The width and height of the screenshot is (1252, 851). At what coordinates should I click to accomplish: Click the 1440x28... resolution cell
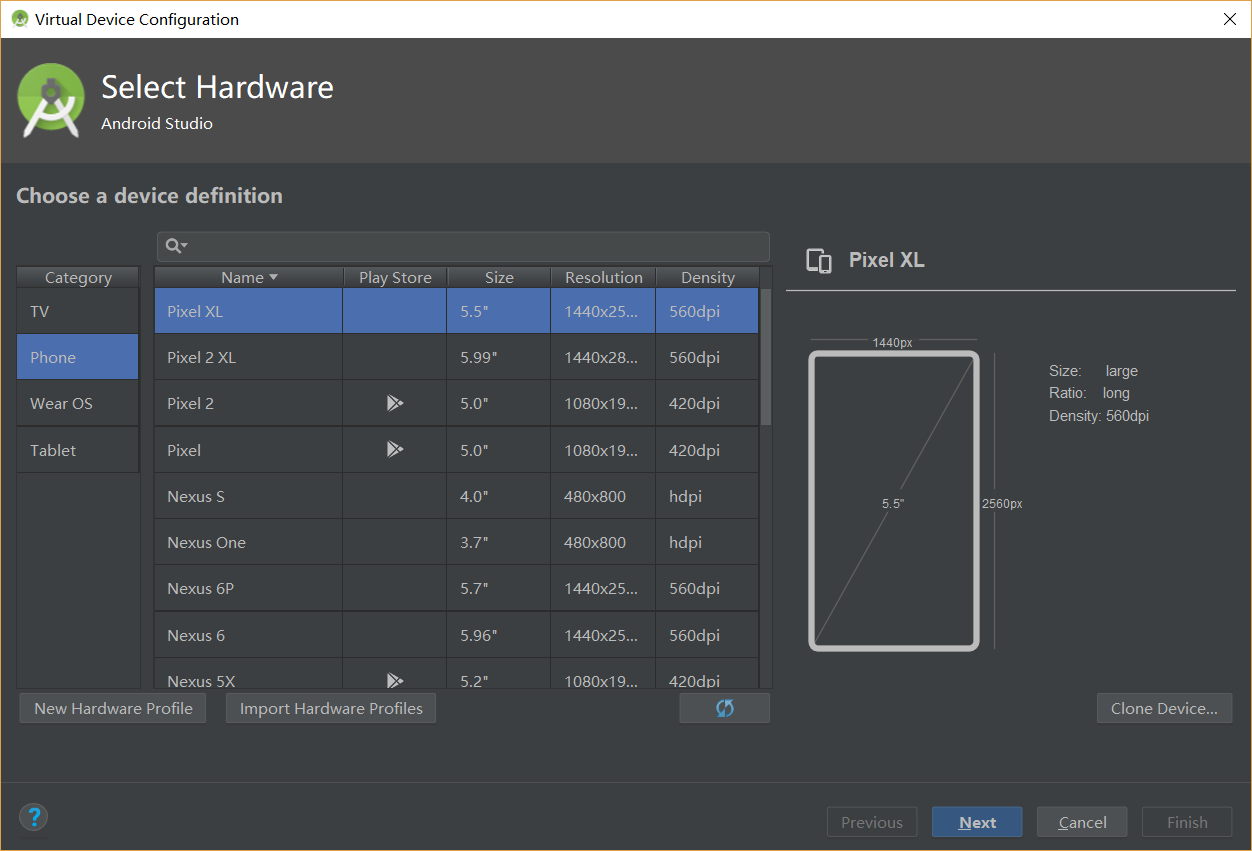point(603,357)
